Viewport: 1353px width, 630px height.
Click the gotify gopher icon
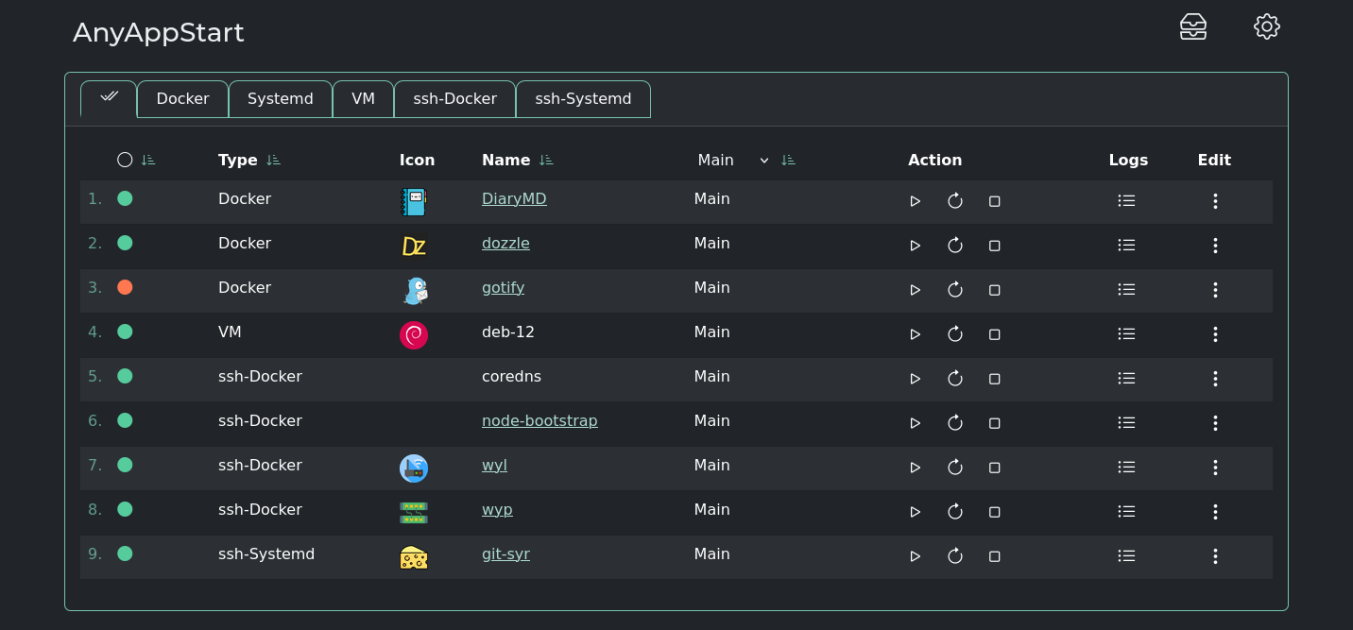click(414, 291)
